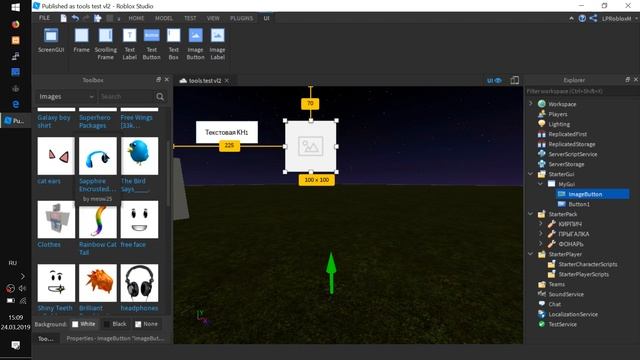The image size is (640, 360).
Task: Open the LPRobloxM account dropdown
Action: tap(620, 18)
